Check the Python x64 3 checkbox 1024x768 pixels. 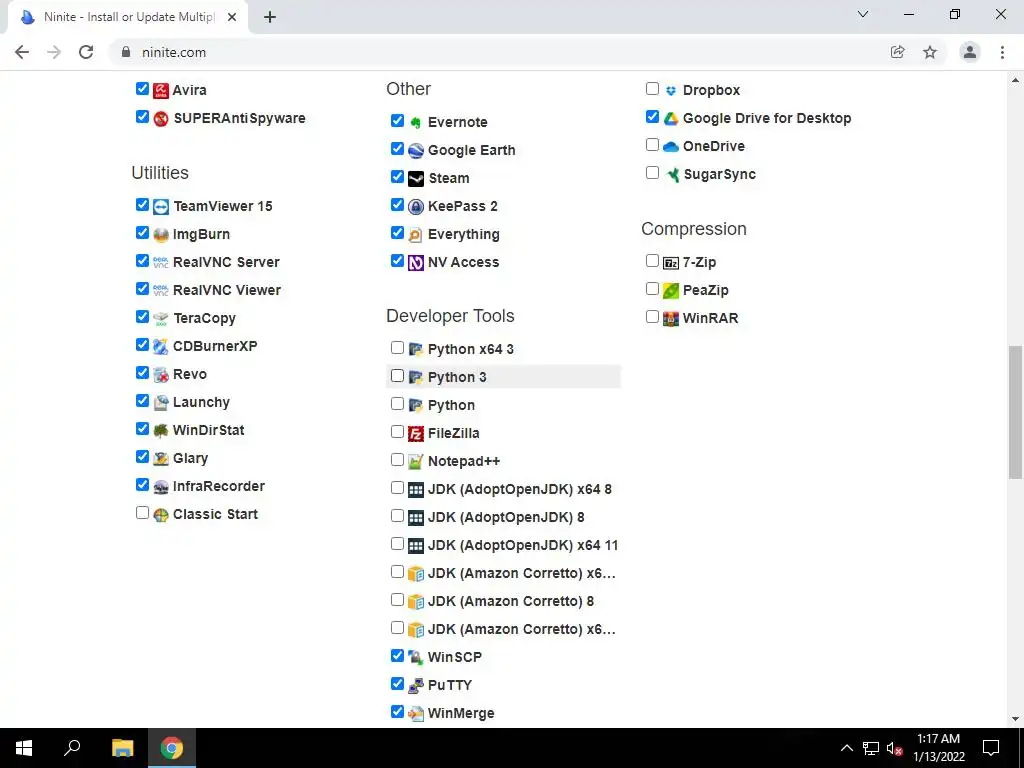tap(397, 347)
